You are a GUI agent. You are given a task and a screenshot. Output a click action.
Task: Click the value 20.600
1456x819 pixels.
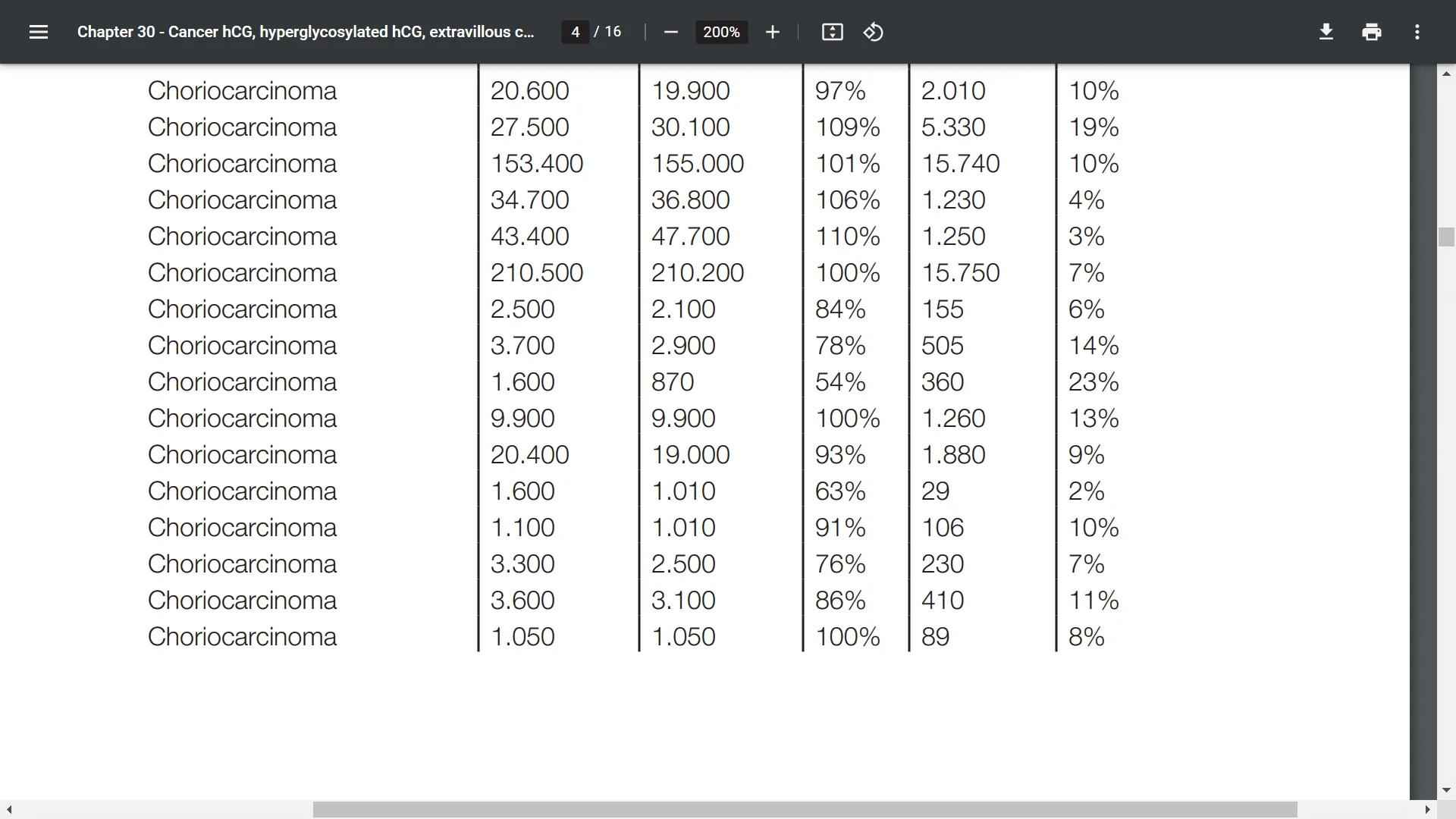[x=529, y=90]
